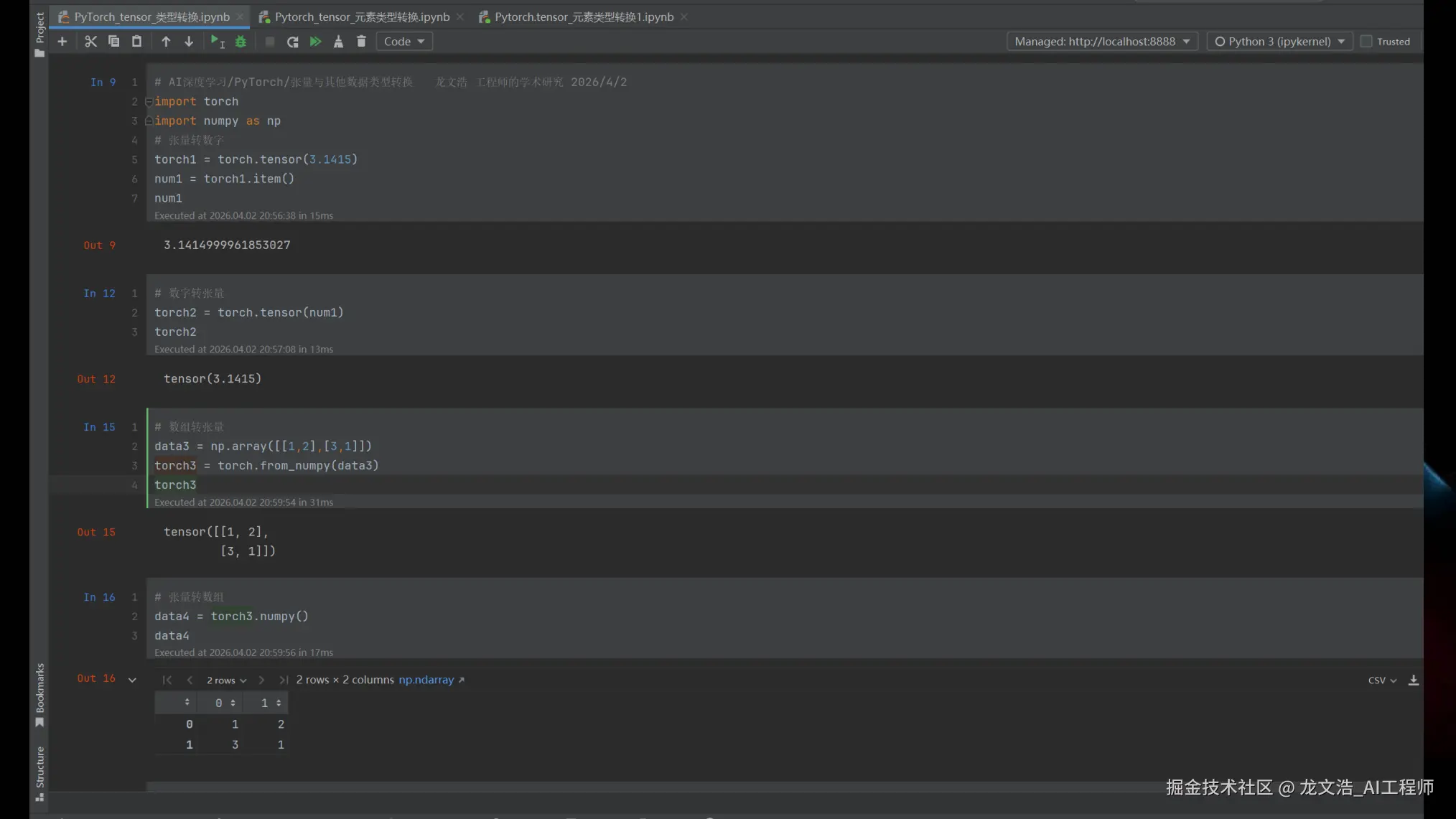Open the Code cell type dropdown
Viewport: 1456px width, 819px height.
(x=404, y=42)
